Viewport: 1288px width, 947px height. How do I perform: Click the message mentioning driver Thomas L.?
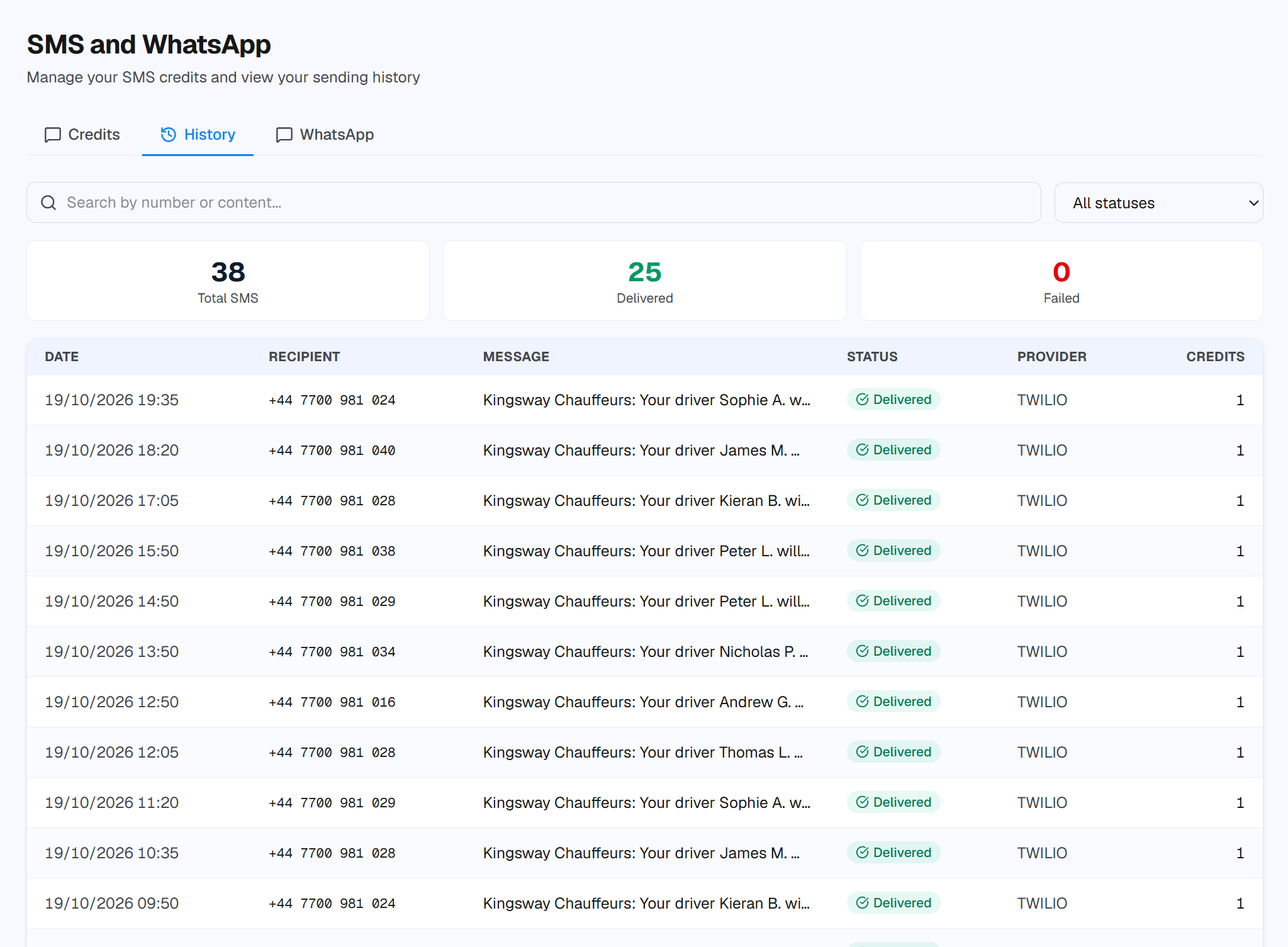click(x=643, y=753)
